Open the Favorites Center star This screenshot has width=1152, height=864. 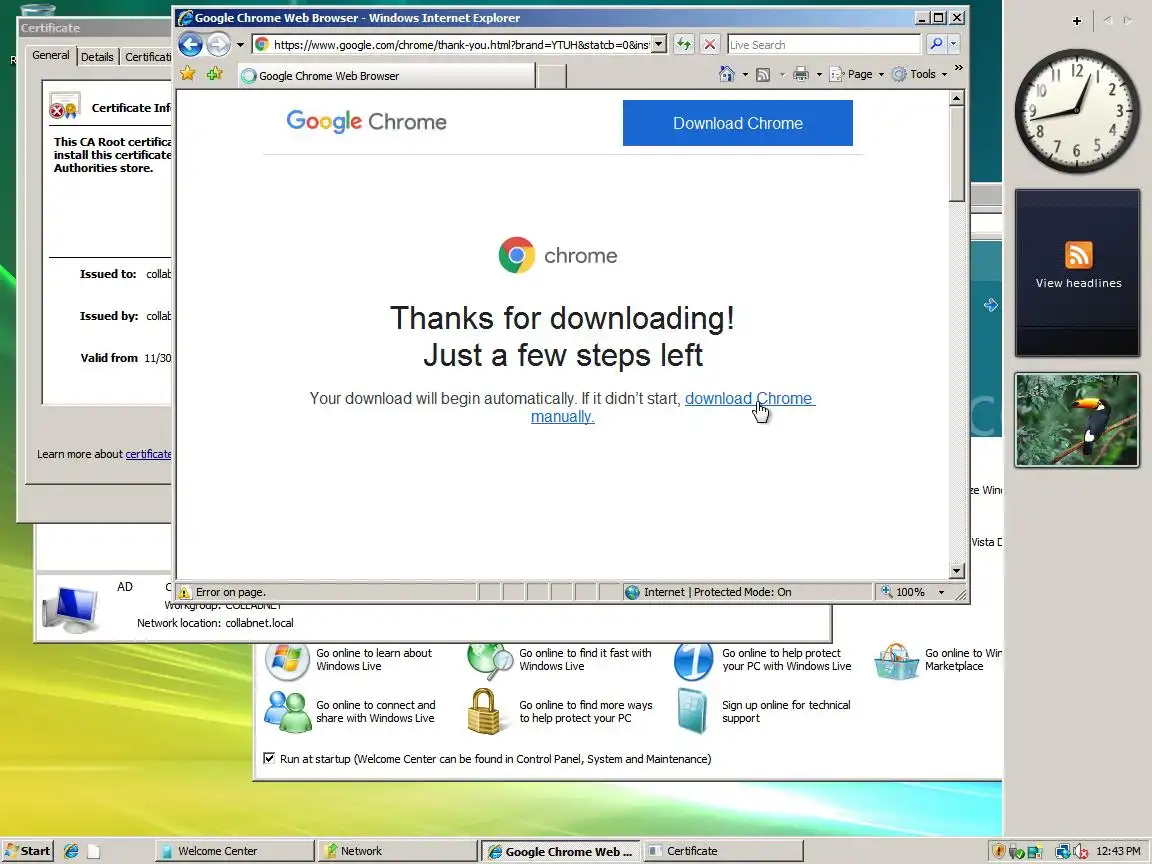(188, 73)
